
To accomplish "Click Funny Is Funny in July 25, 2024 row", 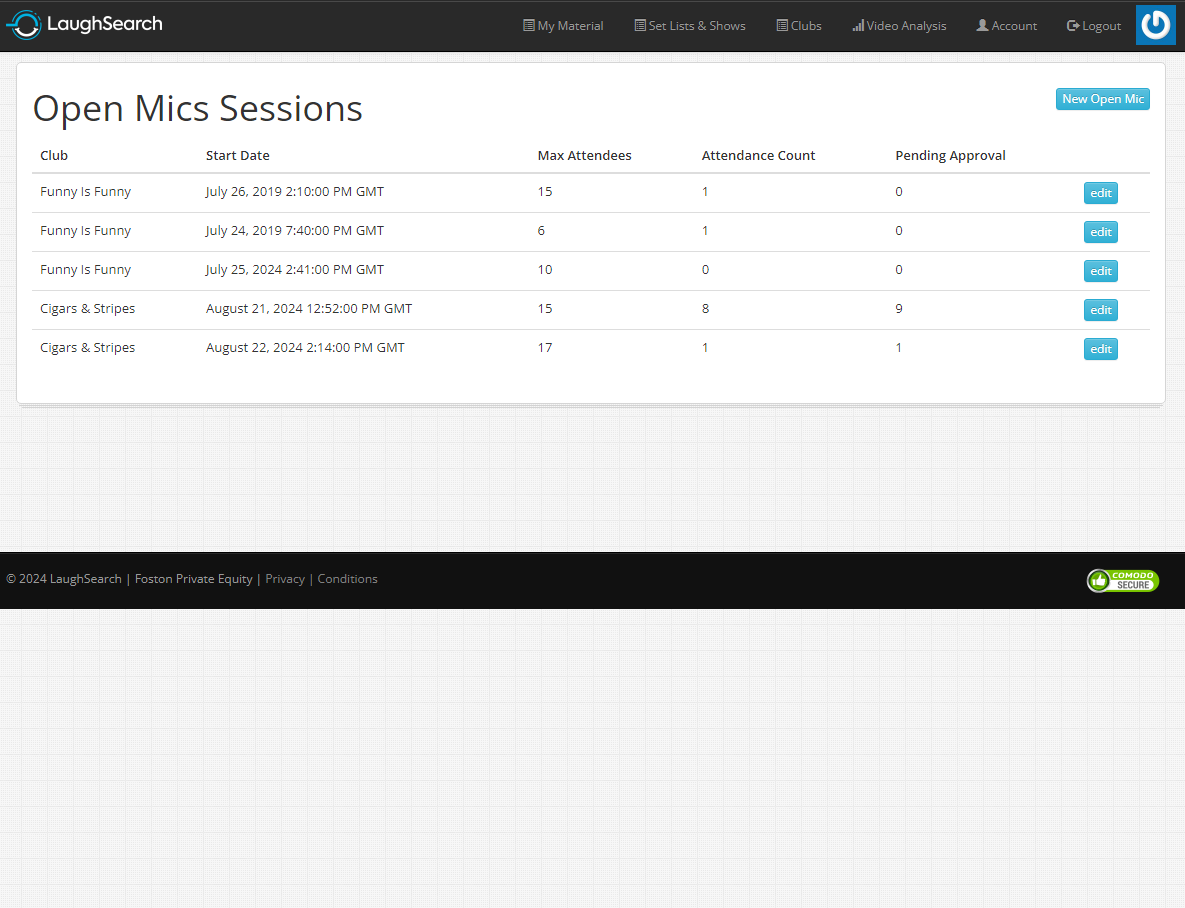I will pyautogui.click(x=85, y=270).
